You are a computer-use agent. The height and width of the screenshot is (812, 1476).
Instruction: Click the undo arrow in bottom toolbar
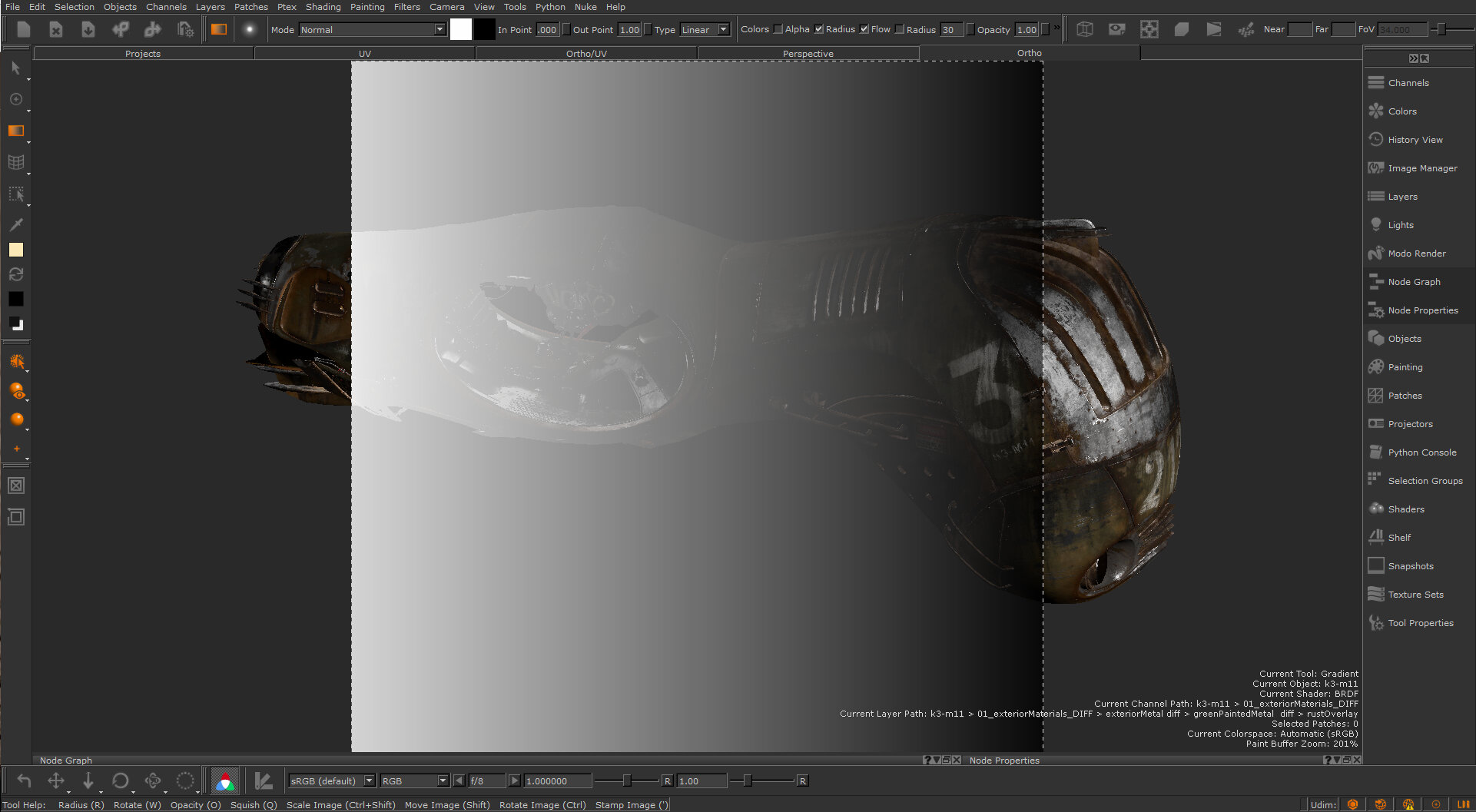(x=24, y=781)
